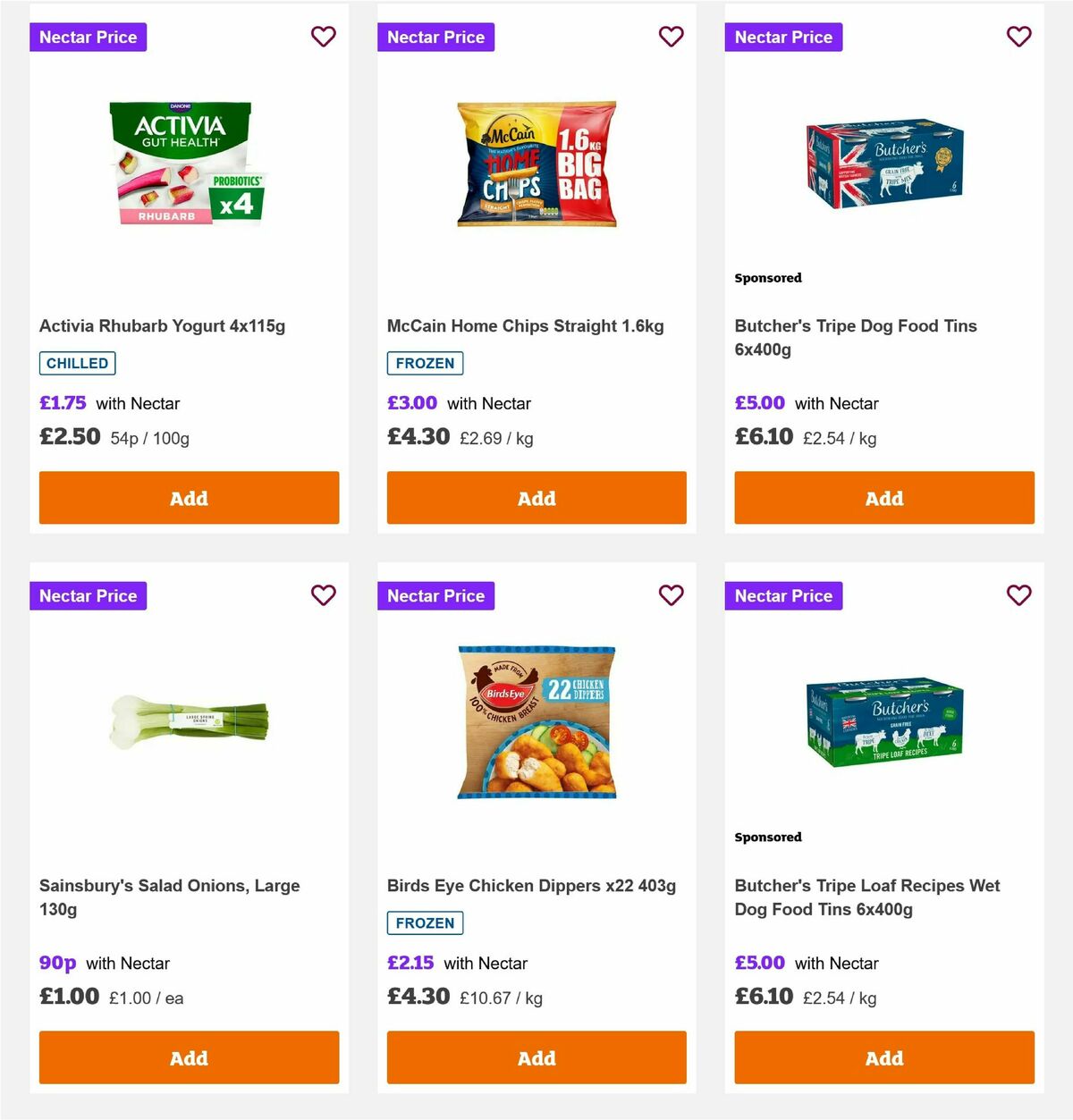The image size is (1073, 1120).
Task: Toggle the FROZEN tag on McCain Home Chips
Action: pos(425,363)
